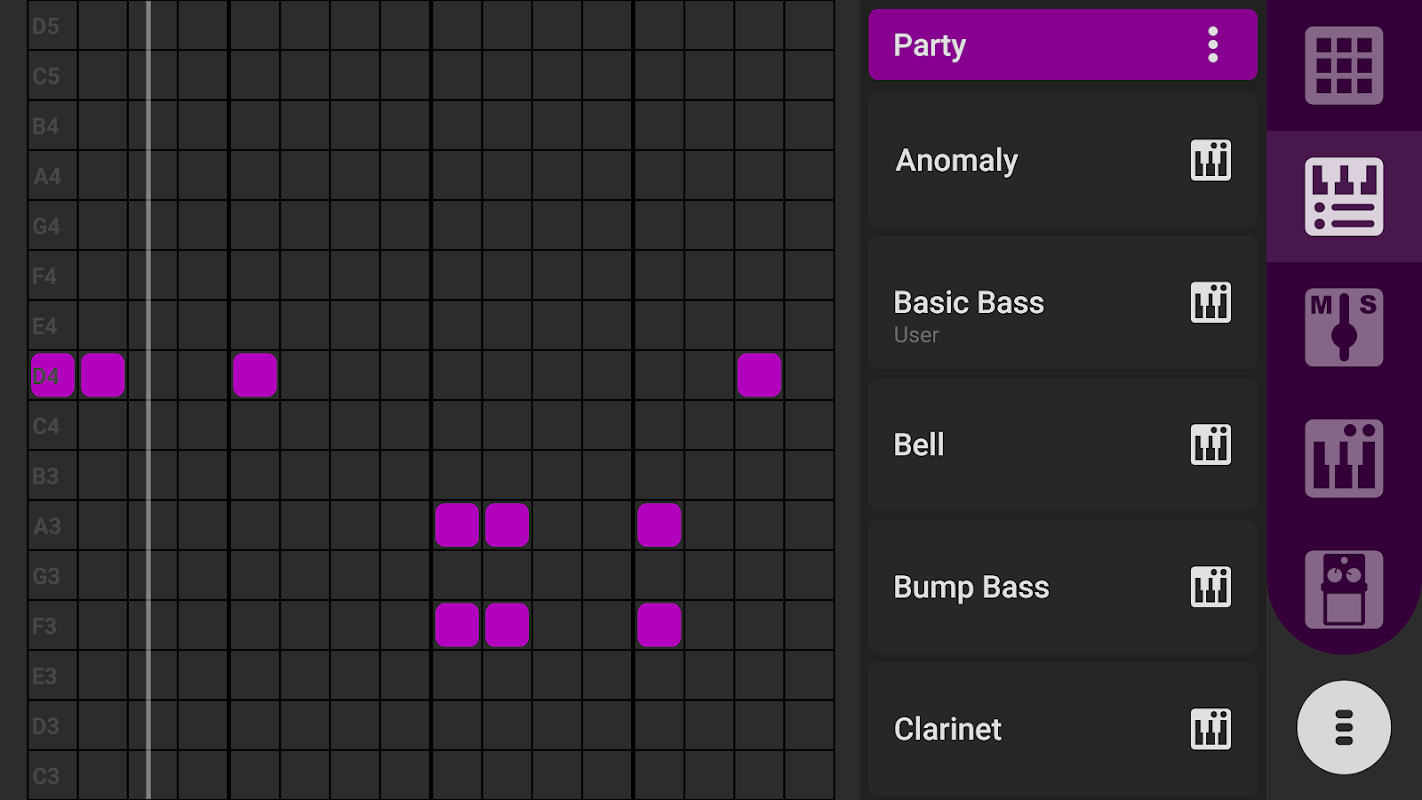Open the Party three-dot options menu
The height and width of the screenshot is (800, 1422).
(1212, 45)
